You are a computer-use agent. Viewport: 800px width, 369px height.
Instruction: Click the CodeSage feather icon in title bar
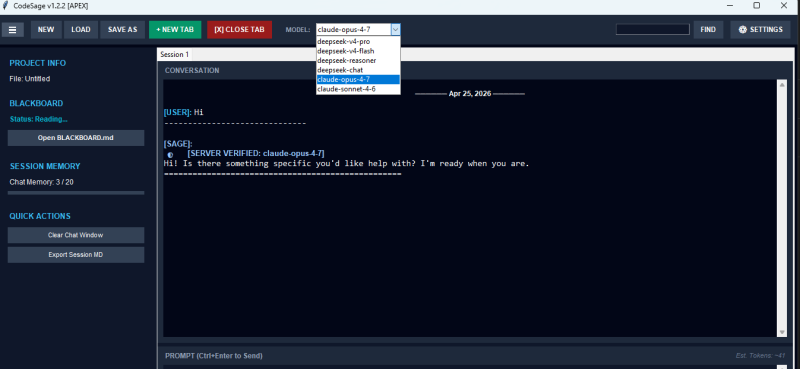click(x=6, y=5)
